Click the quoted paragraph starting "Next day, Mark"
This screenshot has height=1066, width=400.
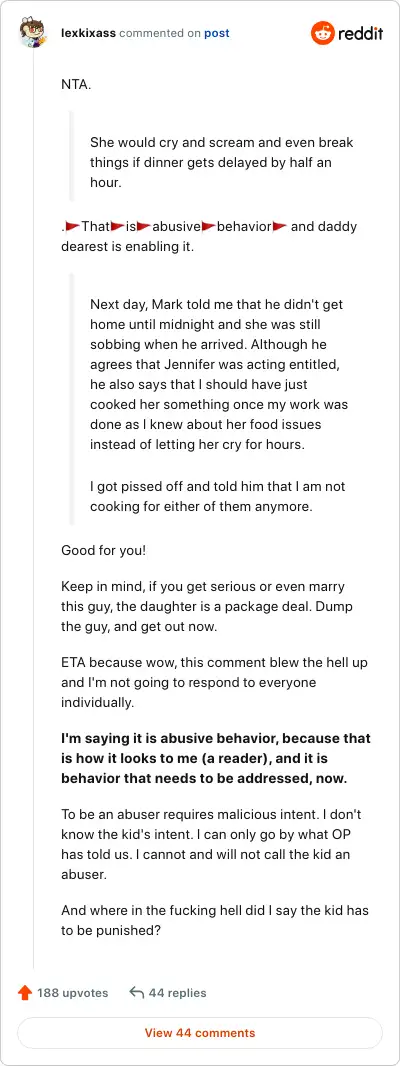(220, 374)
